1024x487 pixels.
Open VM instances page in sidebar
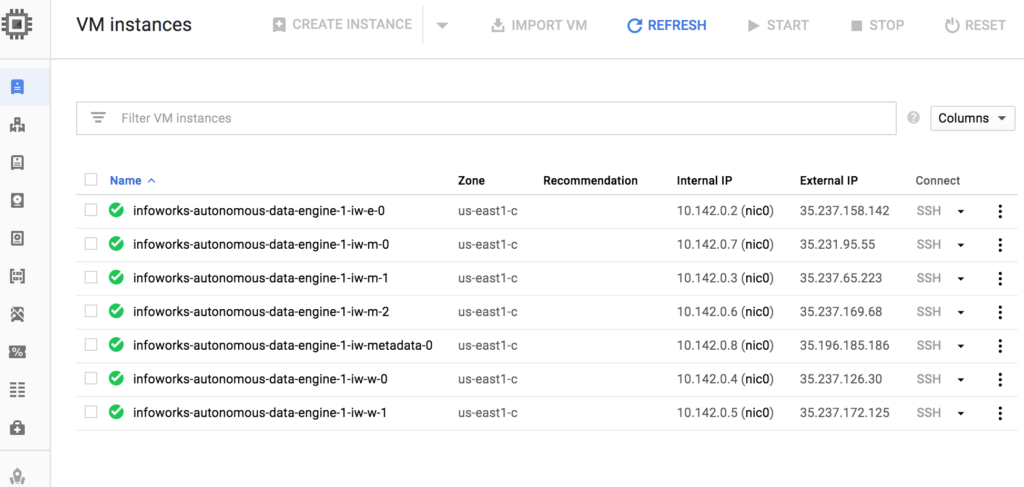[18, 87]
